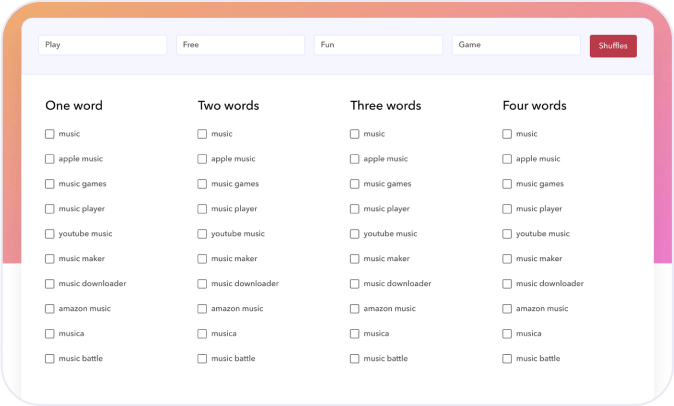Check 'musica' in the One word column
Viewport: 674px width, 406px height.
(50, 334)
